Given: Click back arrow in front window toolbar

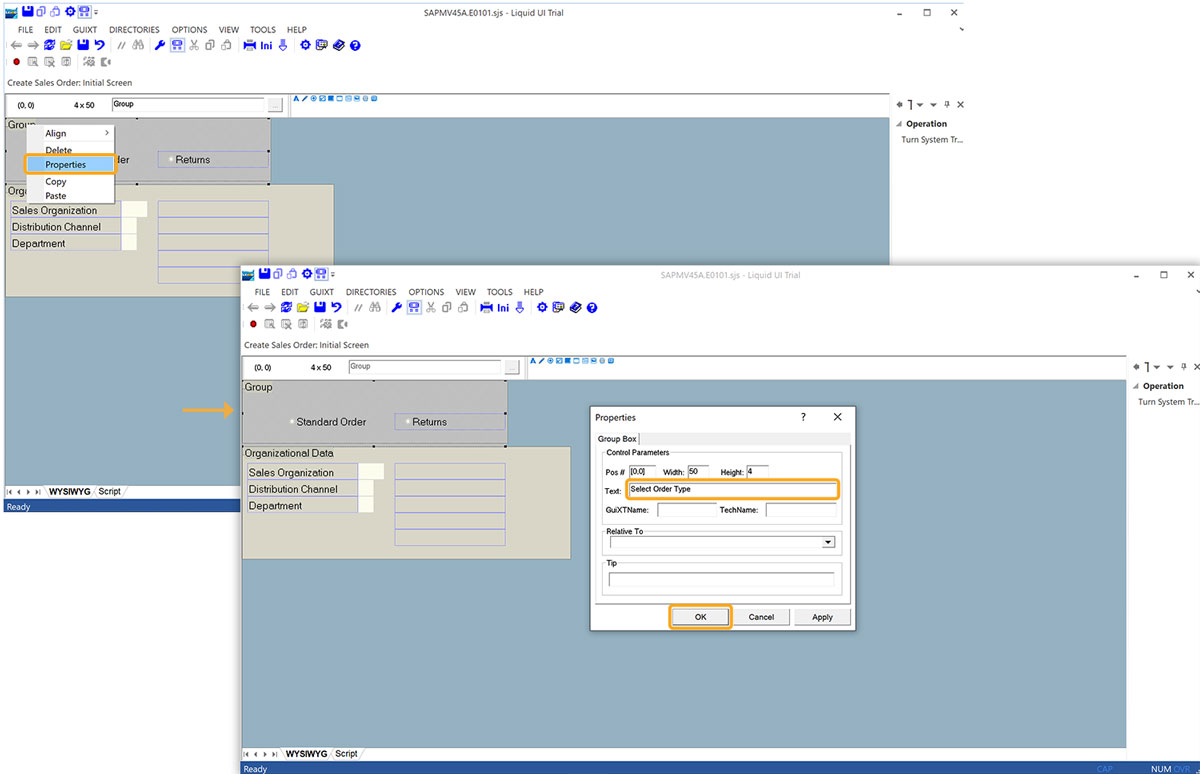Looking at the screenshot, I should [x=253, y=308].
